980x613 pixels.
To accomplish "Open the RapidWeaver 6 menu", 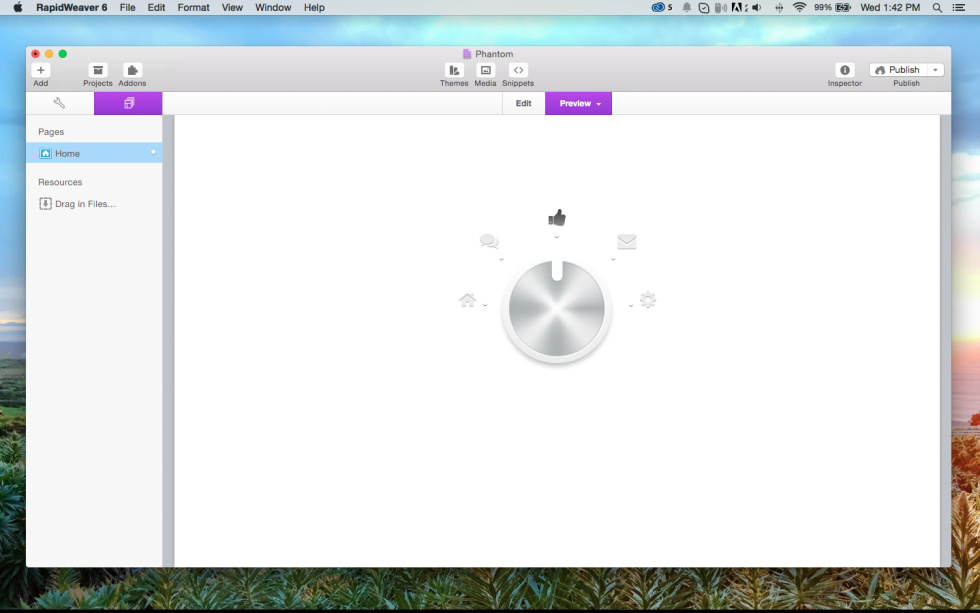I will click(72, 7).
